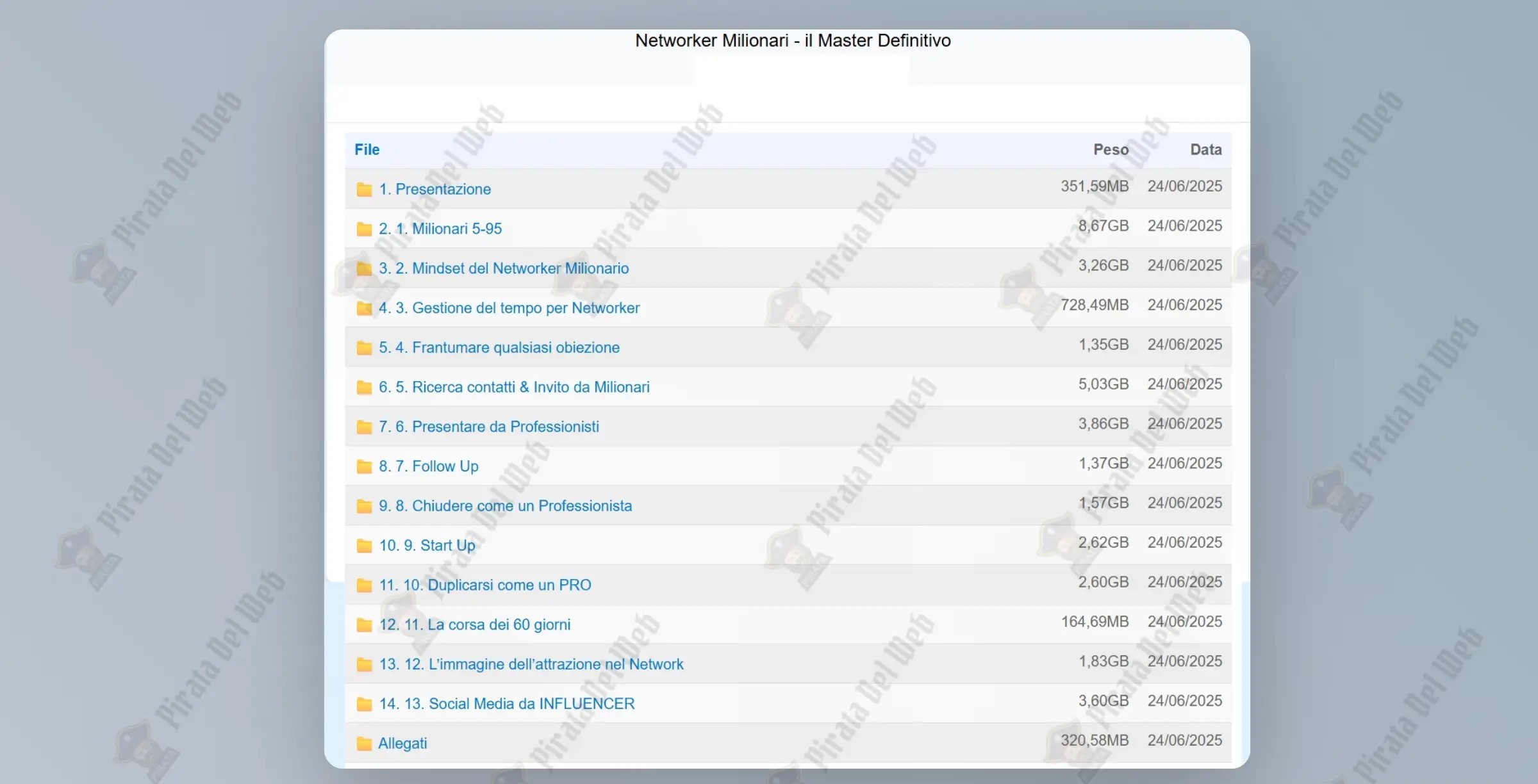Screen dimensions: 1538x784
Task: Click folder icon for Social Media da INFLUENCER
Action: 364,705
